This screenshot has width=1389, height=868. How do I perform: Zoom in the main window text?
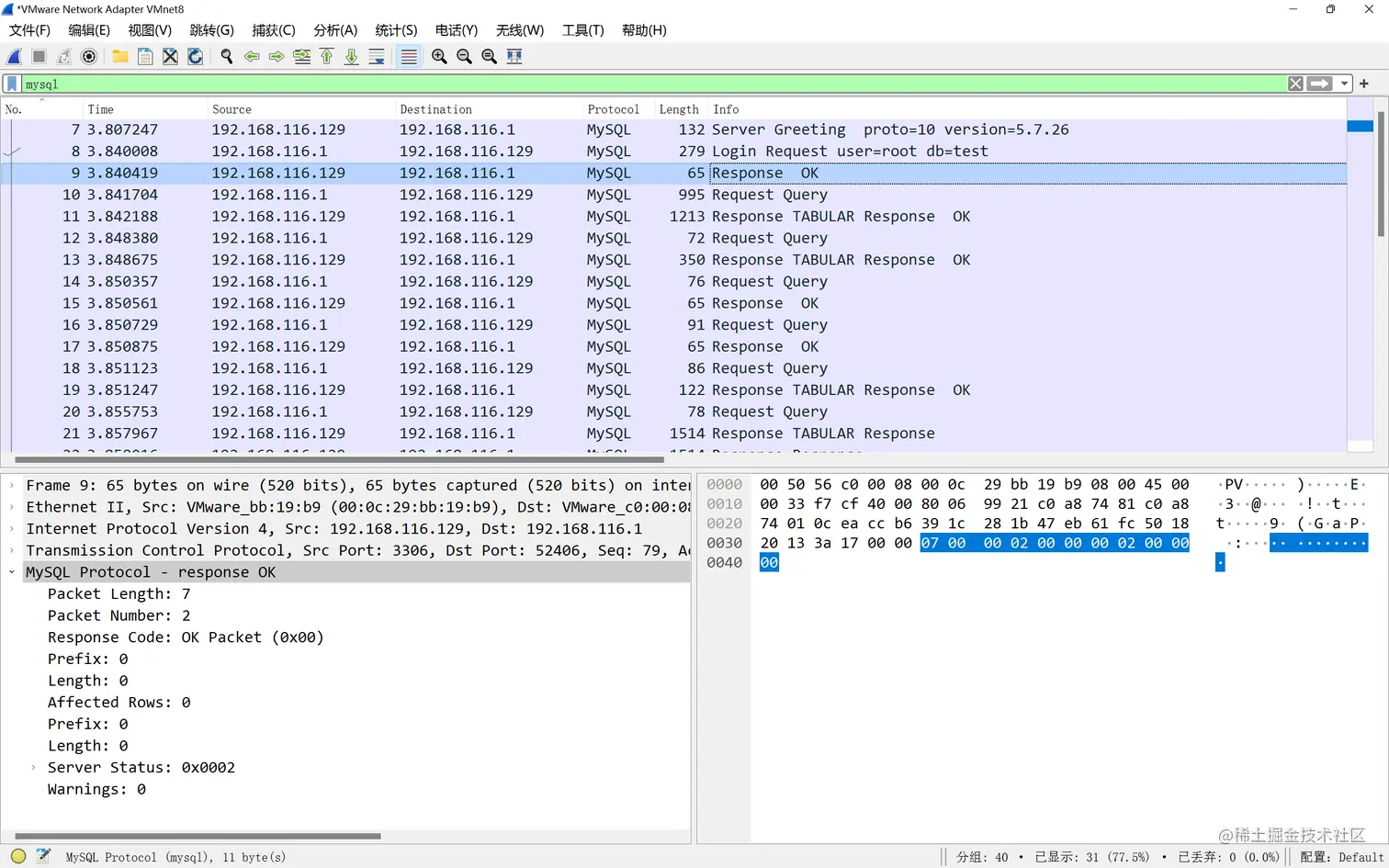point(439,57)
